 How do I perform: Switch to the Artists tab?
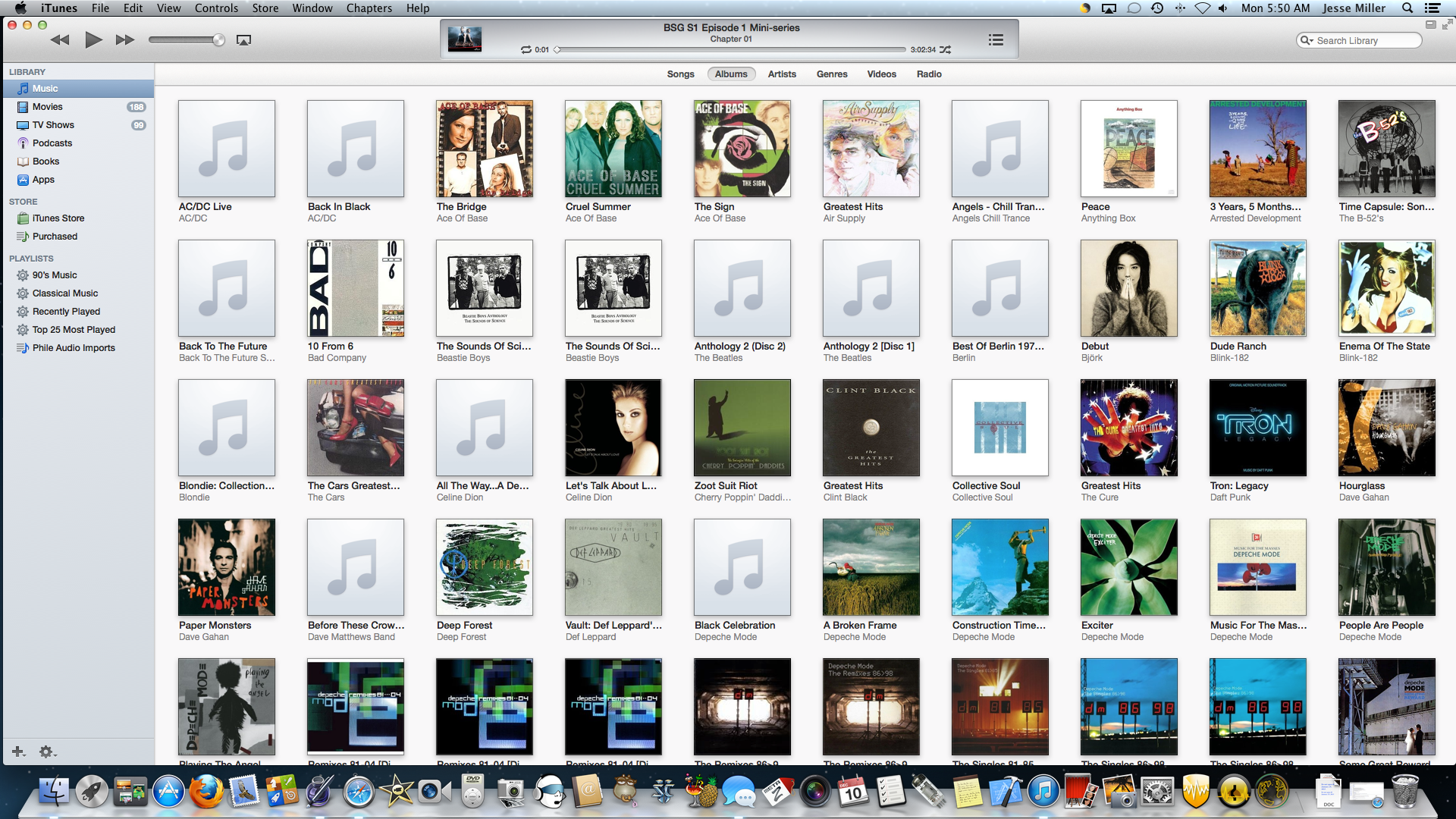click(781, 74)
